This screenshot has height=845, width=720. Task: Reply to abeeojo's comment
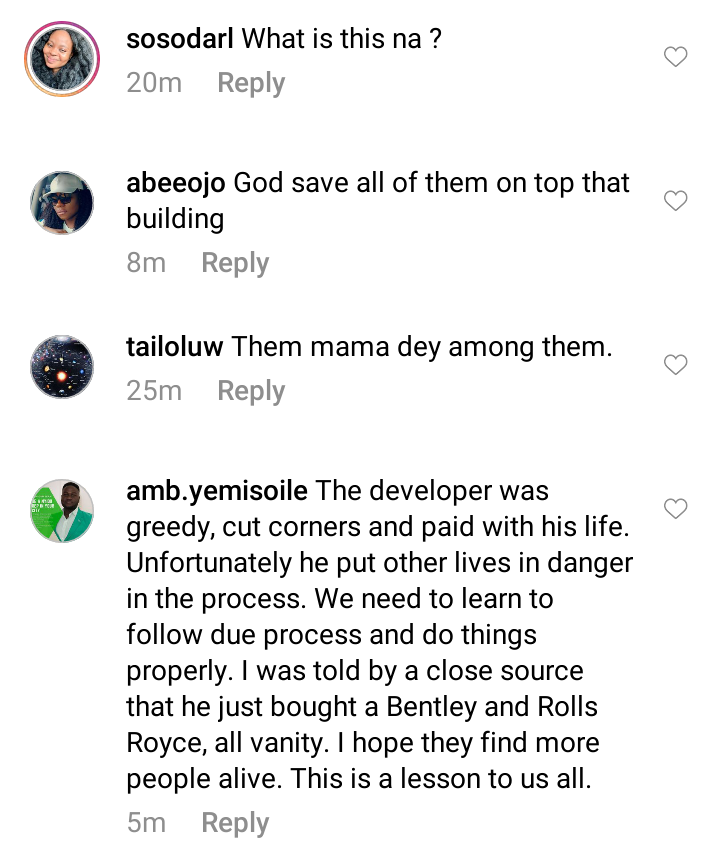pos(235,263)
